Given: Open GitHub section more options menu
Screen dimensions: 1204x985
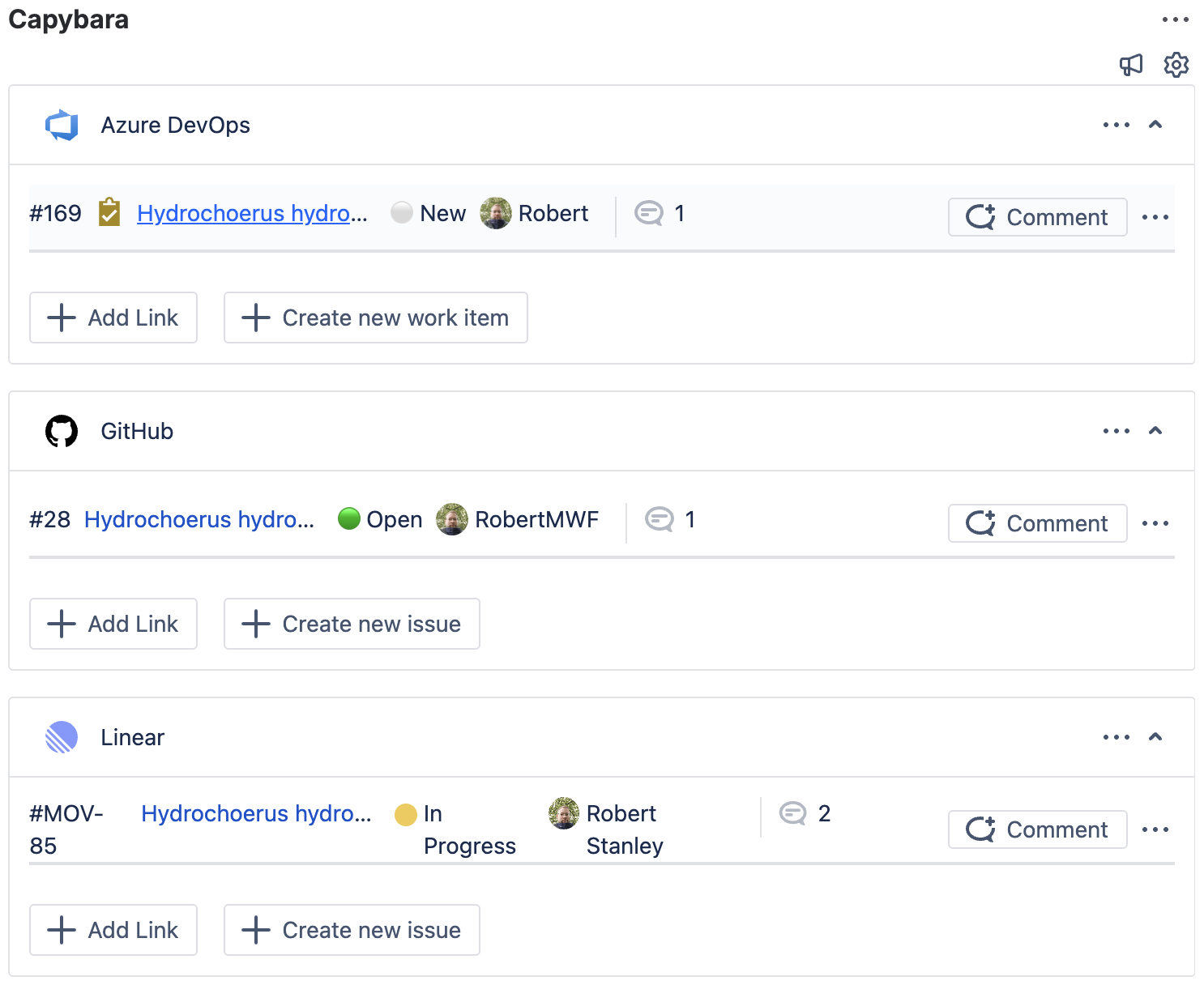Looking at the screenshot, I should (x=1116, y=431).
